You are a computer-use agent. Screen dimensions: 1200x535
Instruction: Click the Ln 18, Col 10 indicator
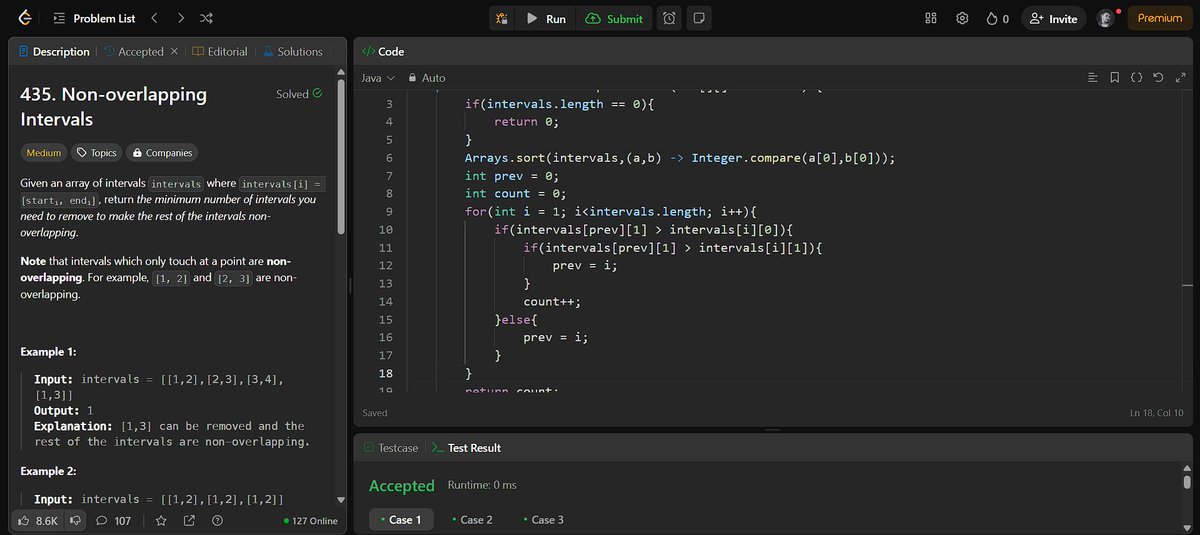coord(1156,413)
